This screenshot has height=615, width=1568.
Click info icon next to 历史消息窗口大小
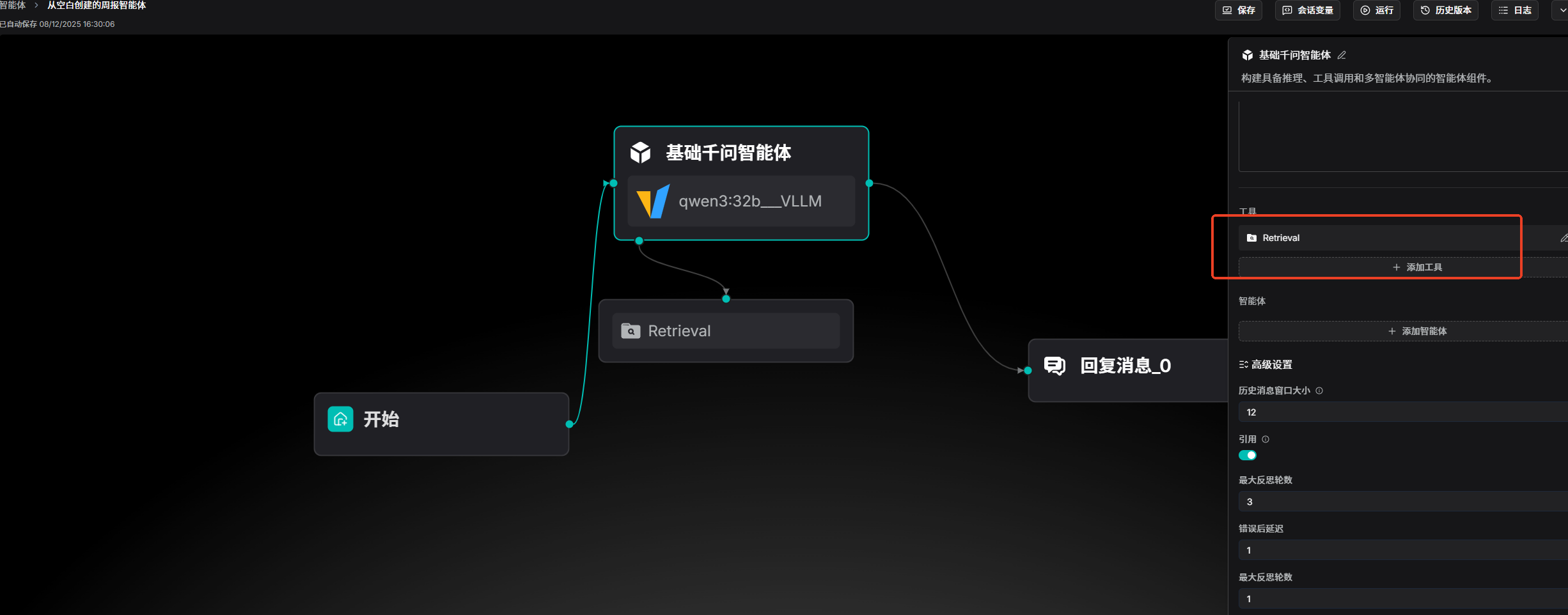click(x=1319, y=391)
